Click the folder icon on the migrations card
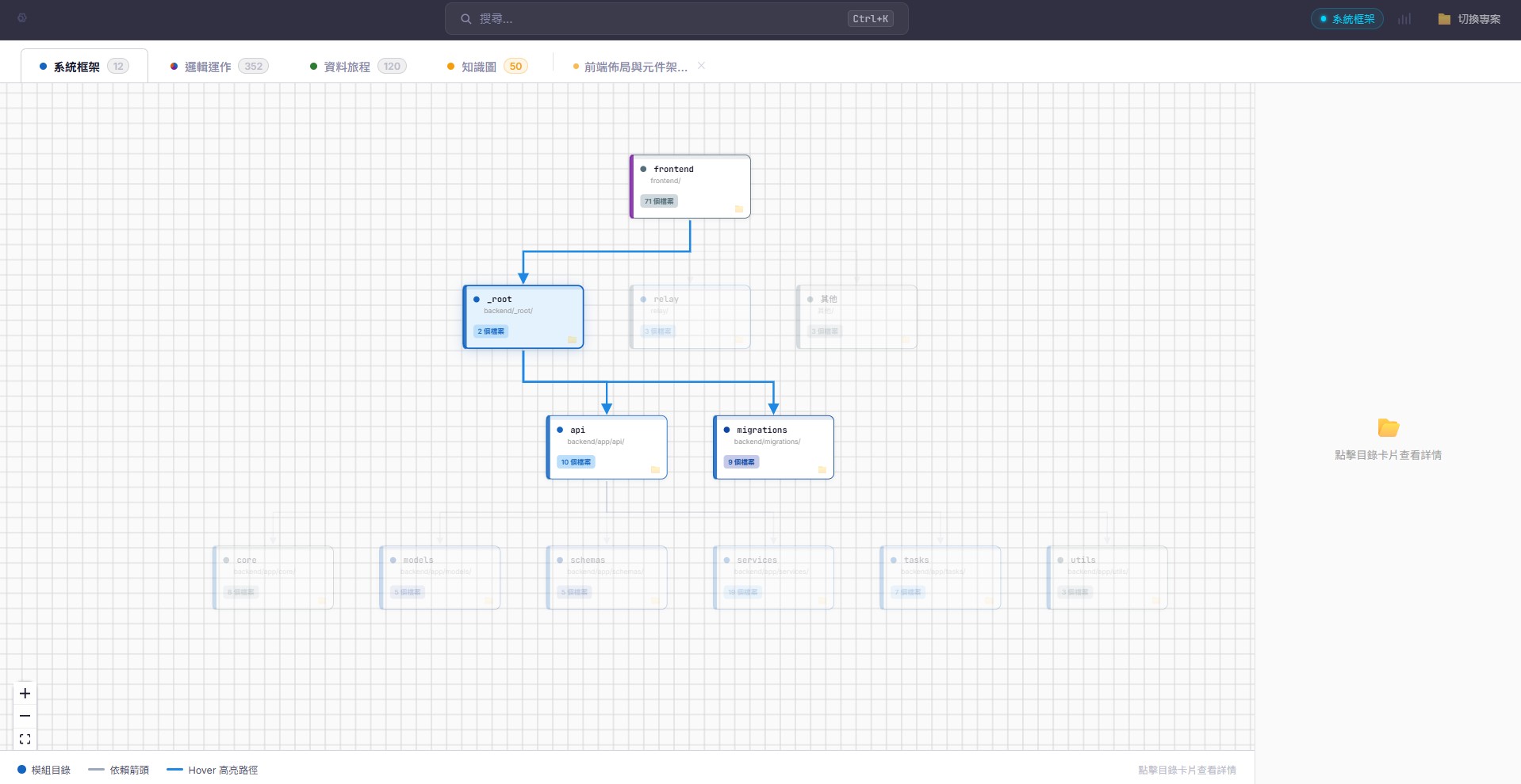 click(822, 470)
